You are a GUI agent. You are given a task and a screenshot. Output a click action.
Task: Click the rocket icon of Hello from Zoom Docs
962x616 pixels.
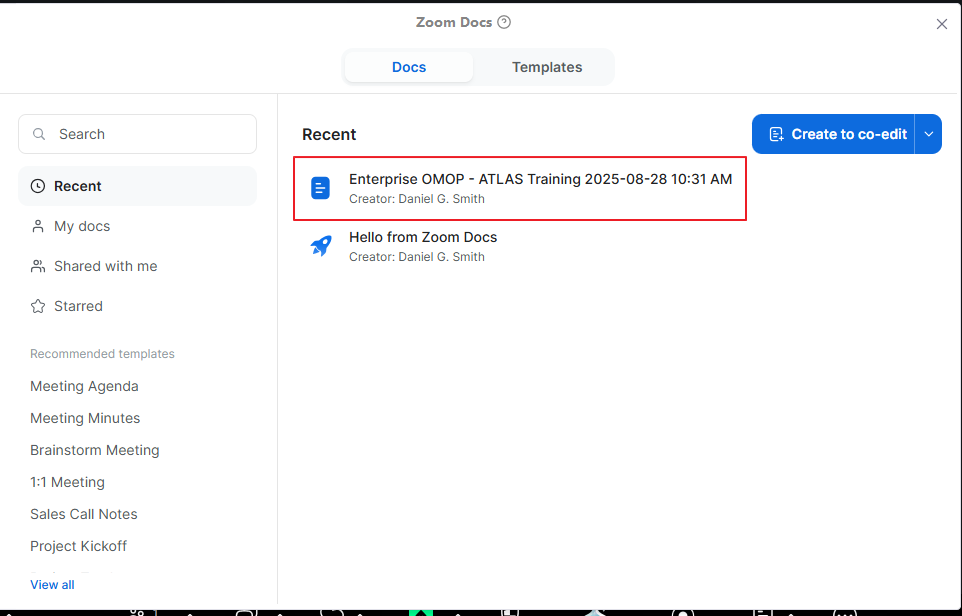(x=320, y=245)
